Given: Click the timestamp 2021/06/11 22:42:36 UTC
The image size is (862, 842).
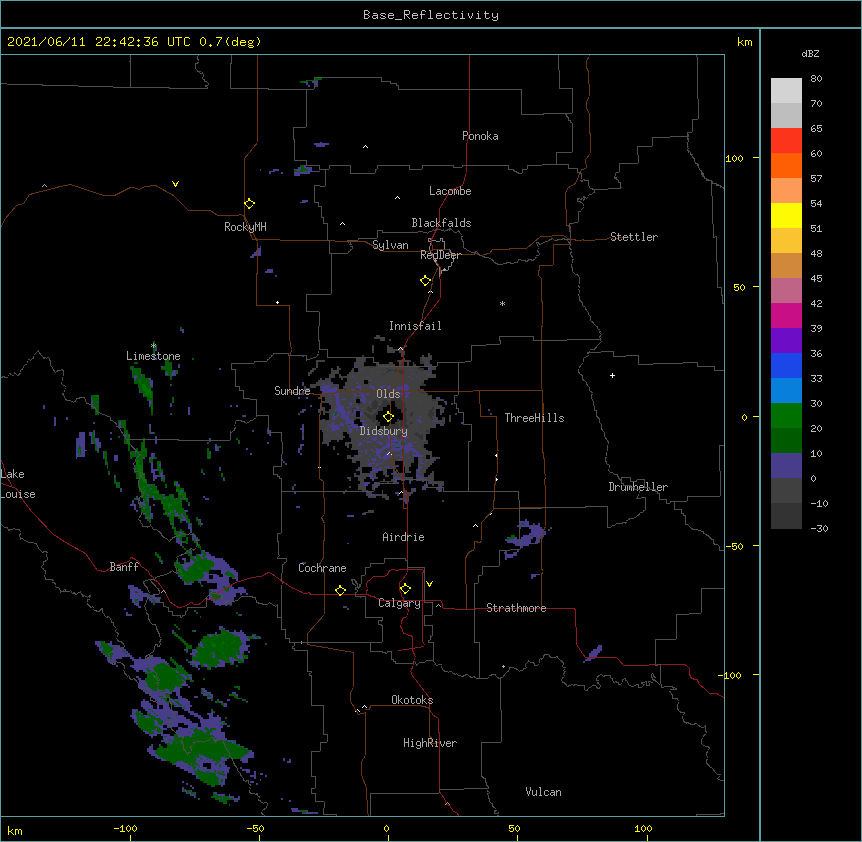Looking at the screenshot, I should (x=98, y=42).
